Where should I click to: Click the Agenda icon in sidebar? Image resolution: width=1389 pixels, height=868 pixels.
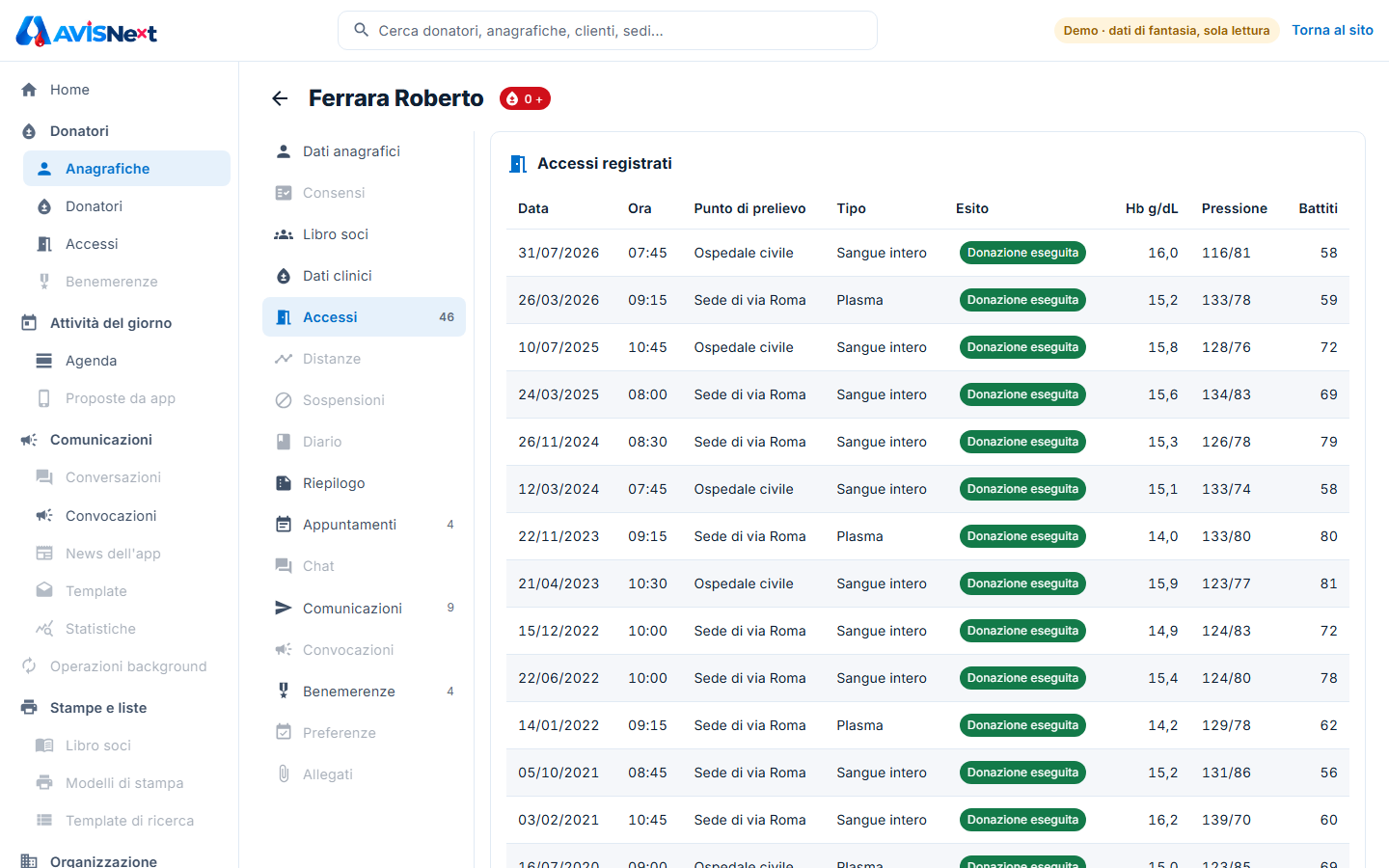44,361
